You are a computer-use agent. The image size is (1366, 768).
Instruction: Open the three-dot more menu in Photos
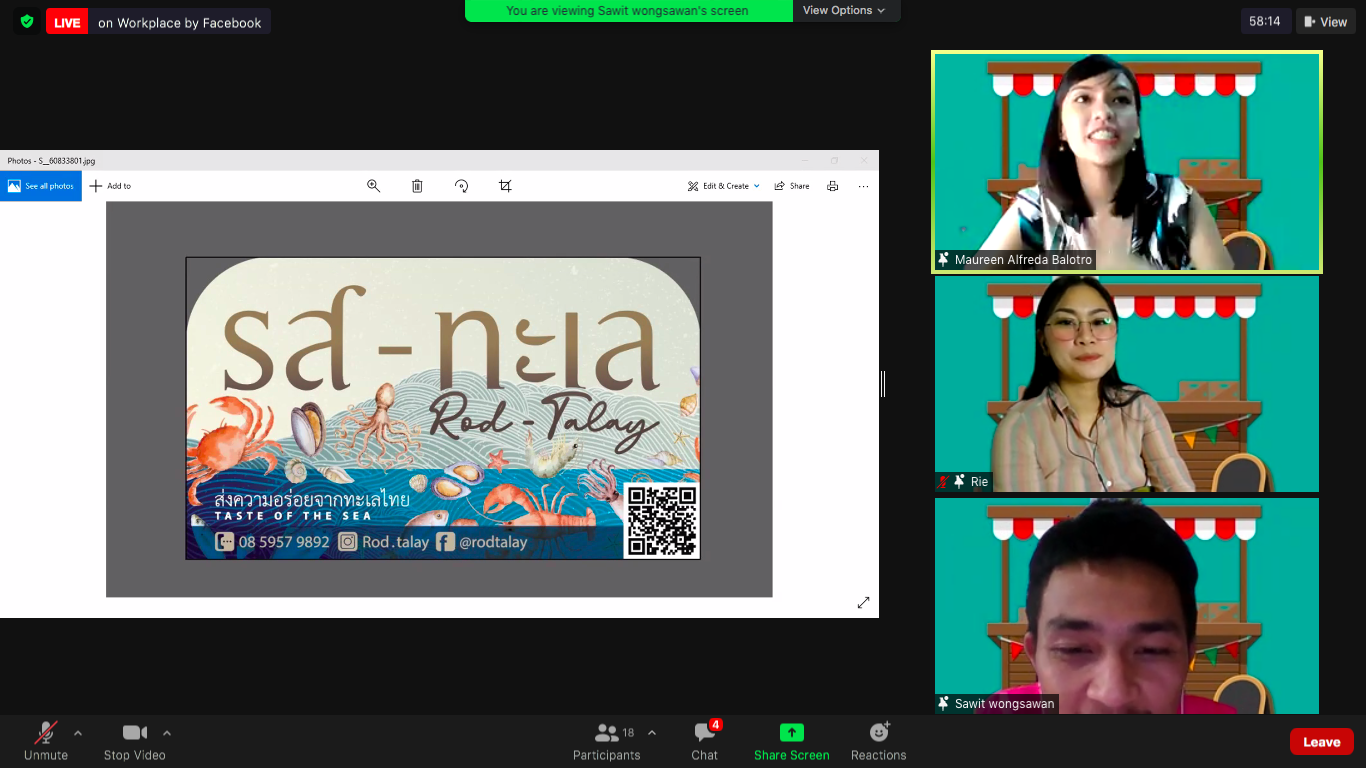coord(863,186)
